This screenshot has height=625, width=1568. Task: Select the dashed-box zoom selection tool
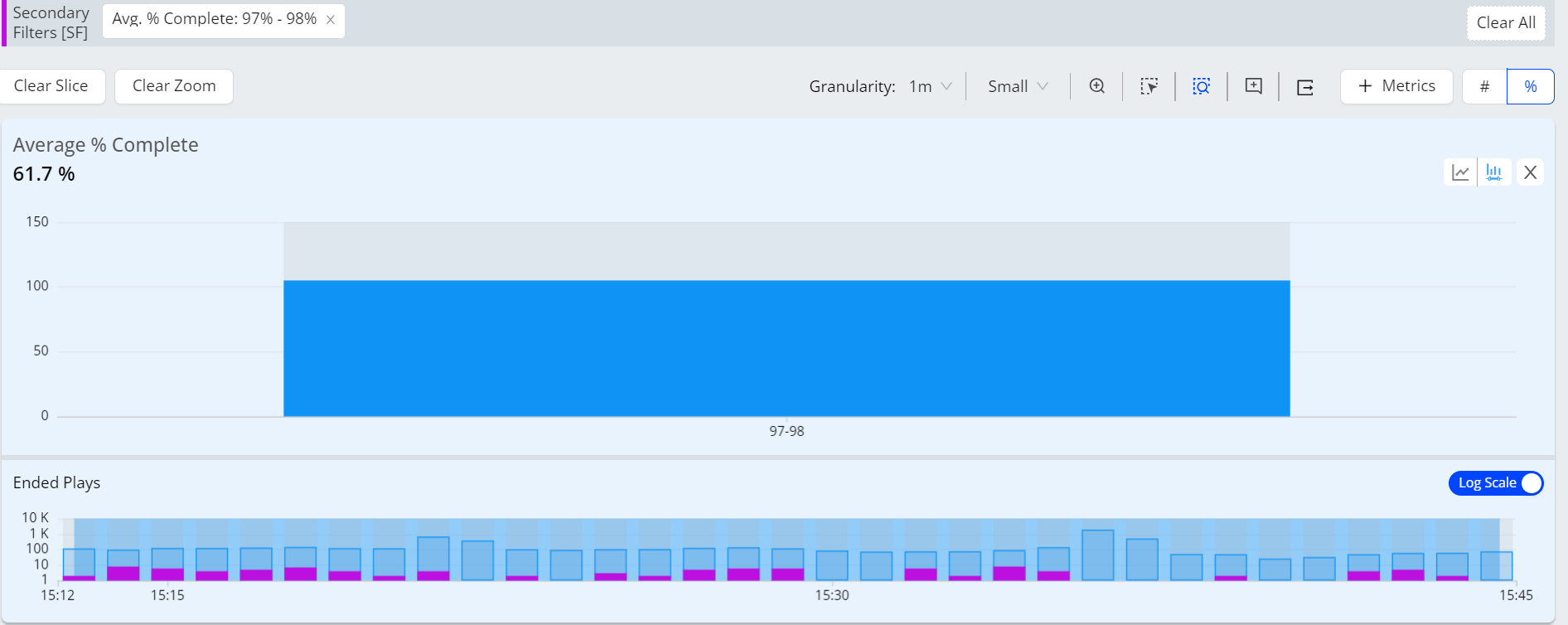coord(1201,86)
